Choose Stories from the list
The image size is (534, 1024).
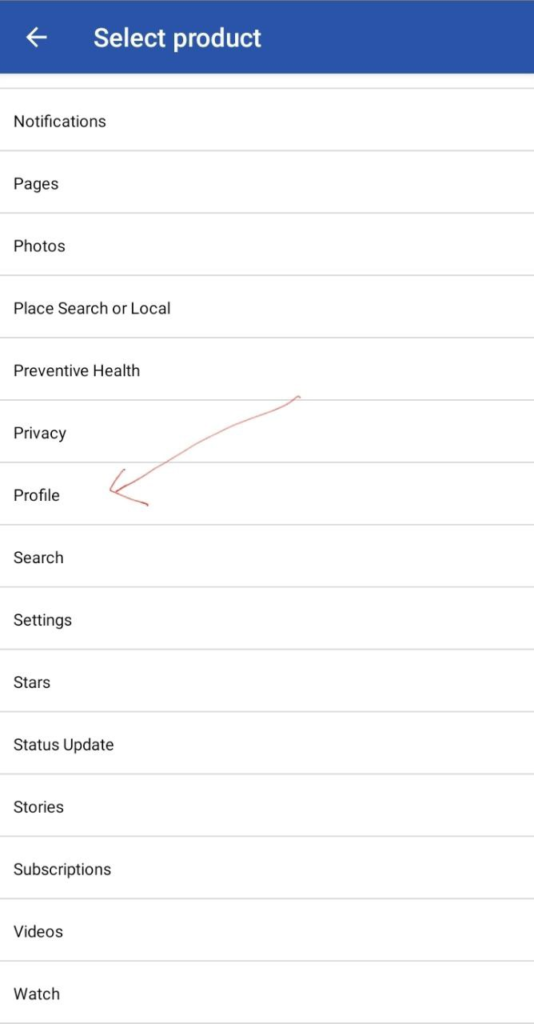coord(267,807)
